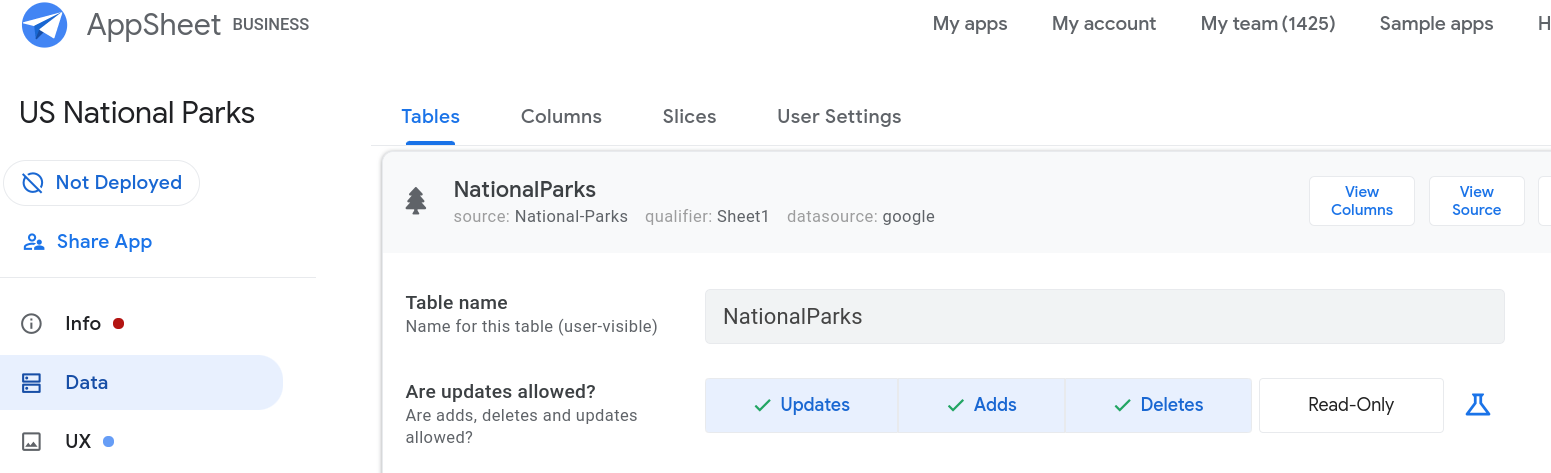Switch to the Columns tab

(561, 117)
